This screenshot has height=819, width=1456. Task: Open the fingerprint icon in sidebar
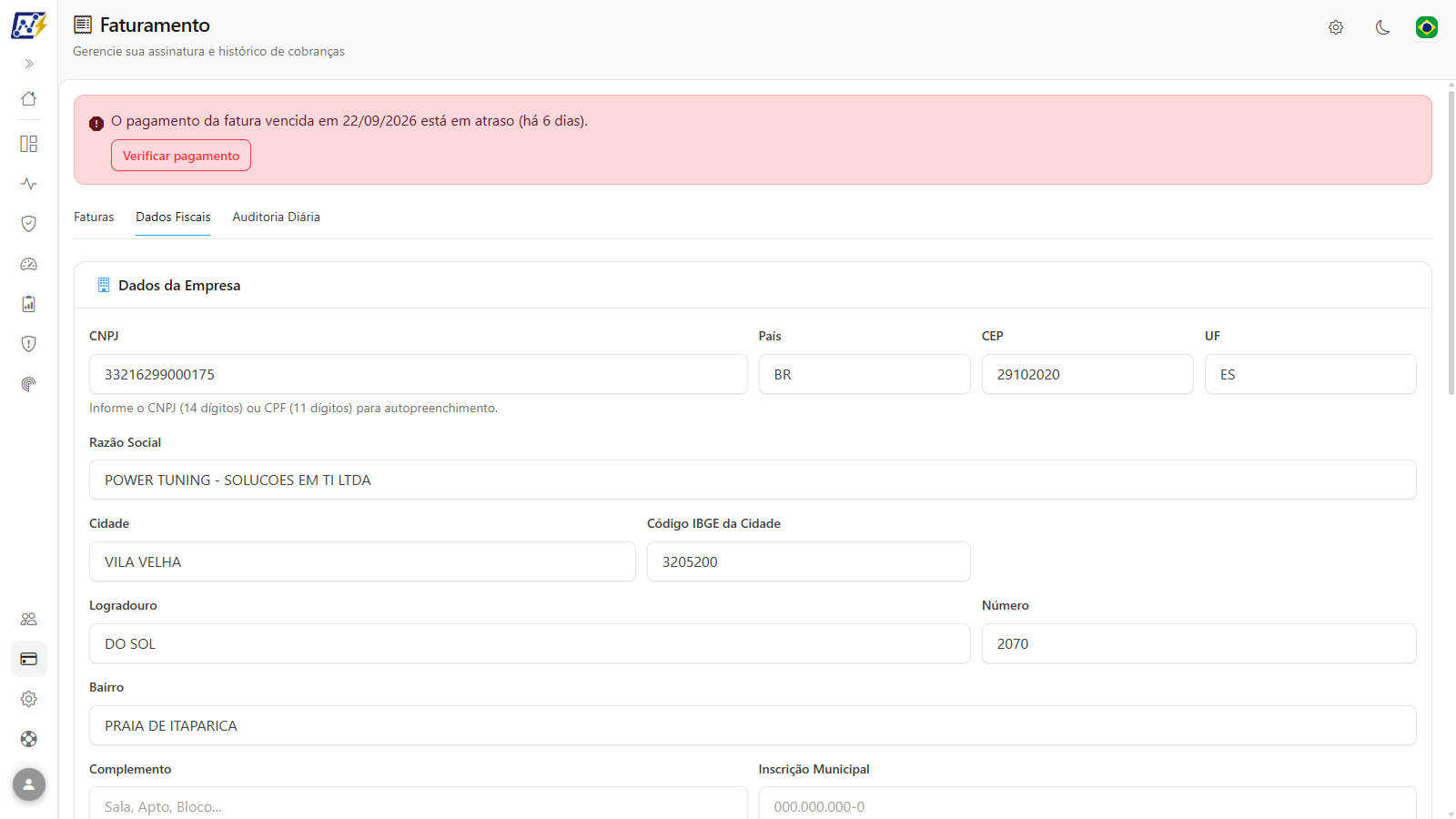29,384
